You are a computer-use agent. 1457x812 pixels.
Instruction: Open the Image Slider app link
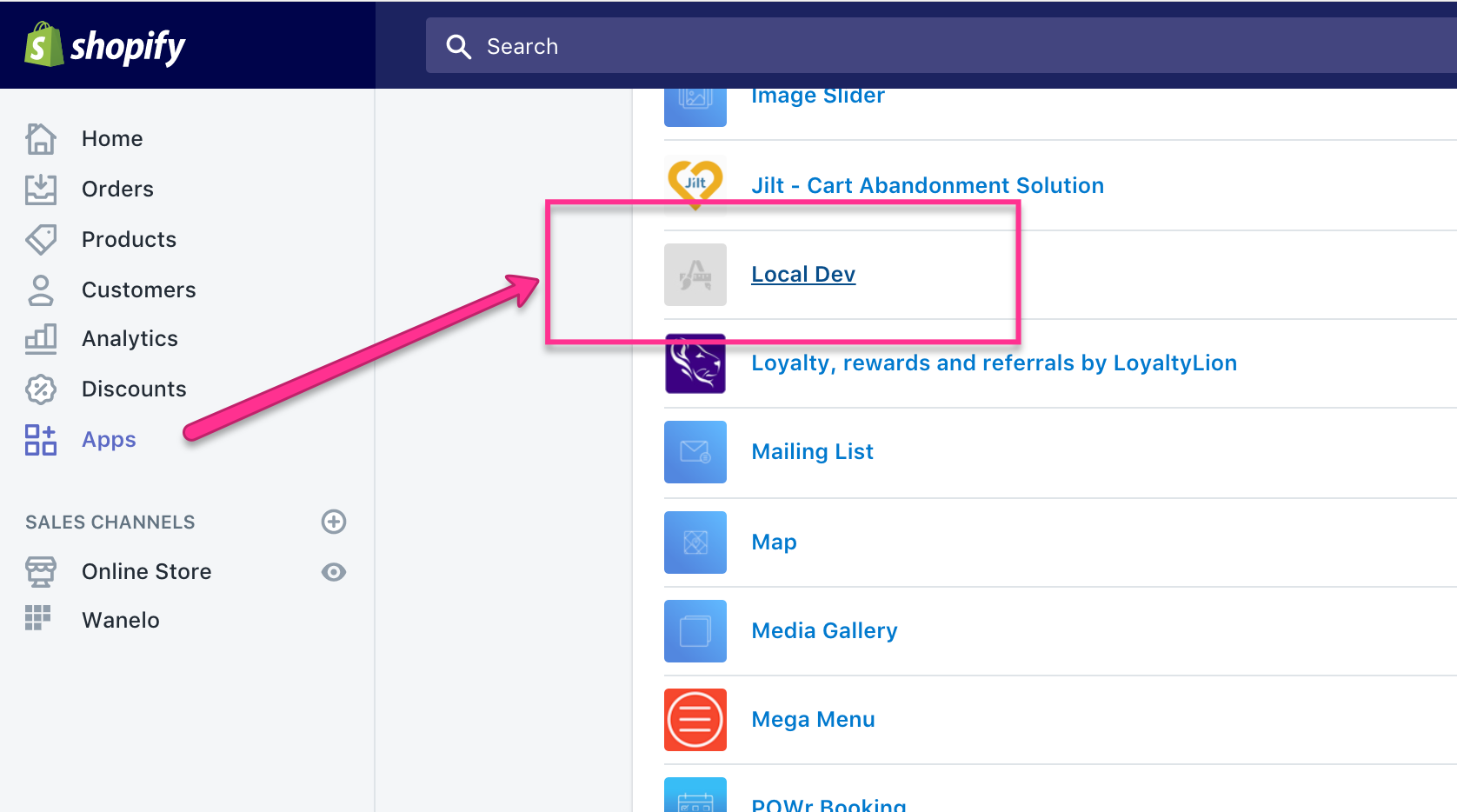818,97
